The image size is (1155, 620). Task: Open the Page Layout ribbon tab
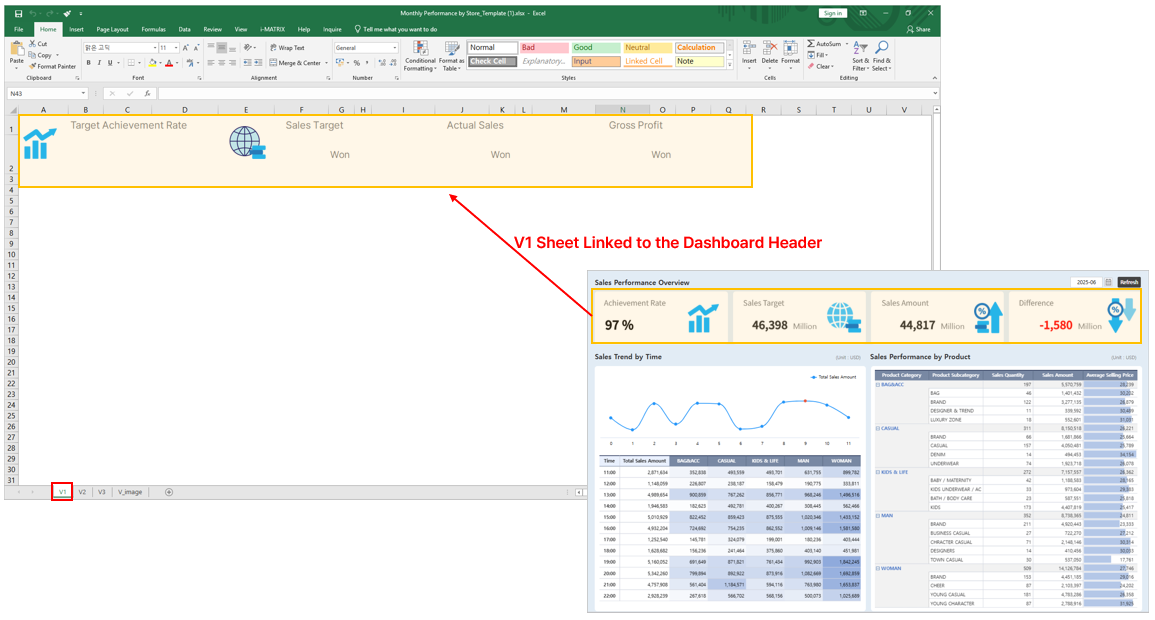point(112,29)
